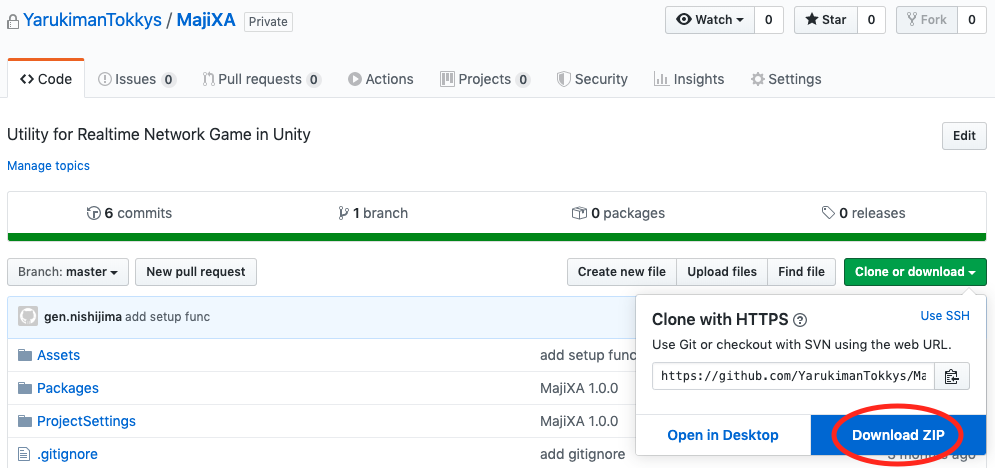
Task: Open the Watch dropdown
Action: point(710,20)
